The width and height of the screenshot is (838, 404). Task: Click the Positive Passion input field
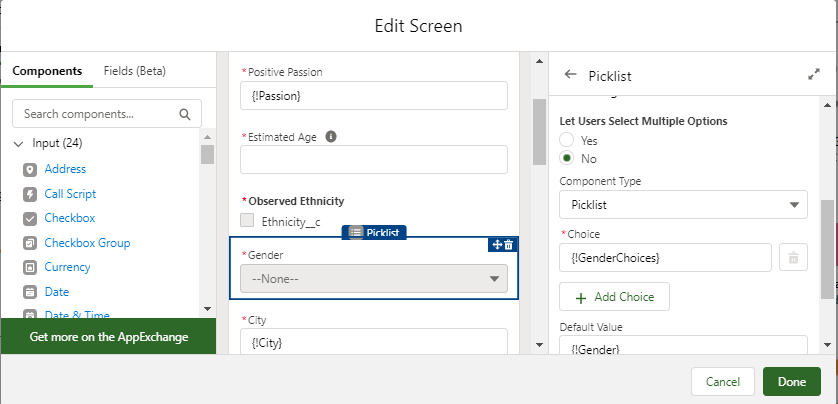(x=374, y=95)
